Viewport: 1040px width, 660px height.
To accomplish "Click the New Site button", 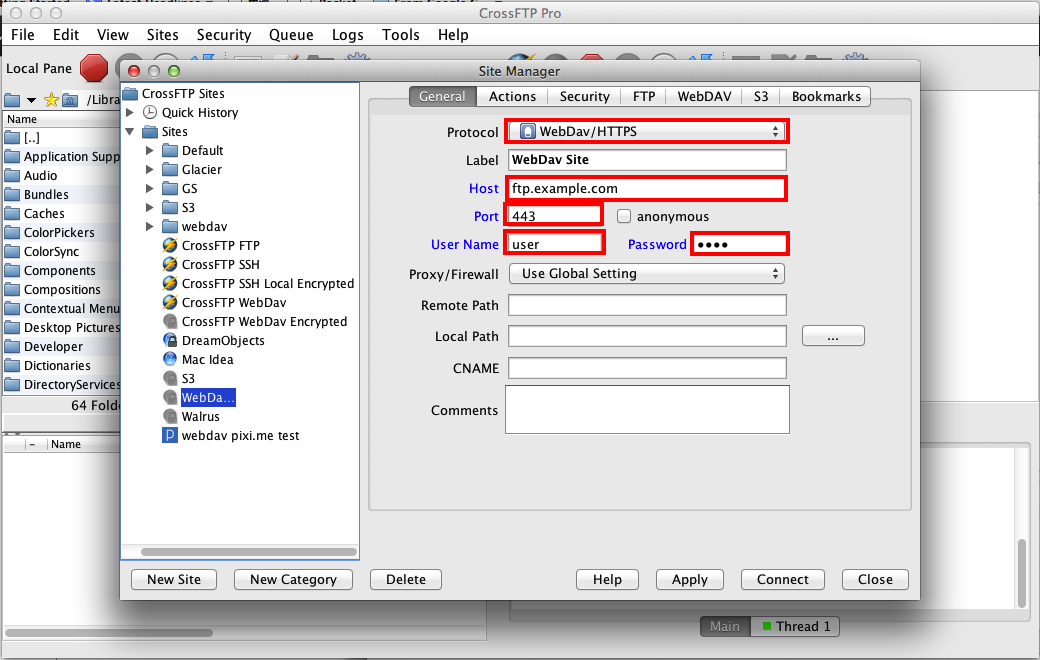I will tap(174, 579).
